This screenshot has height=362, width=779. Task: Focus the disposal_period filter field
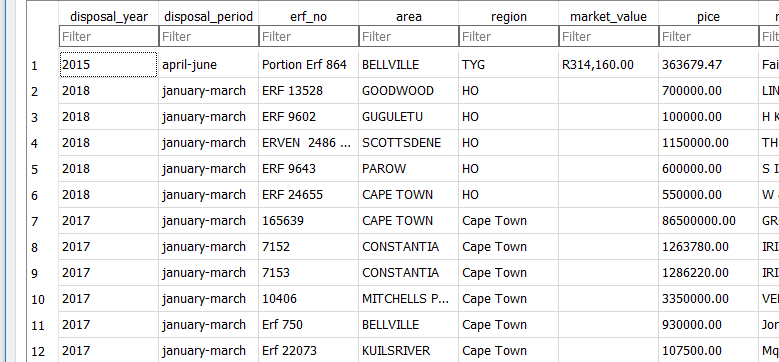click(x=209, y=36)
